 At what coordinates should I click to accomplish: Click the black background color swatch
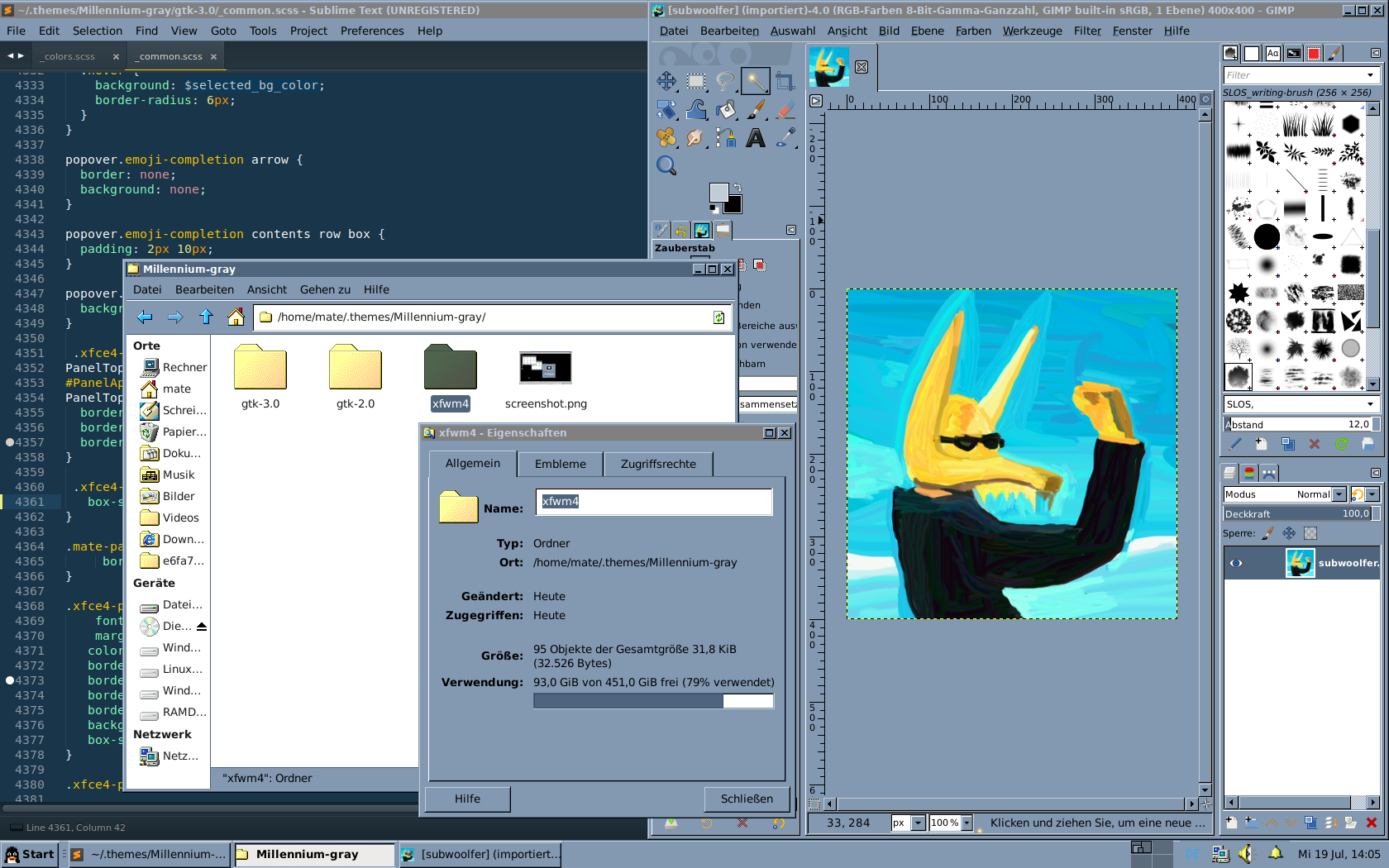(734, 205)
